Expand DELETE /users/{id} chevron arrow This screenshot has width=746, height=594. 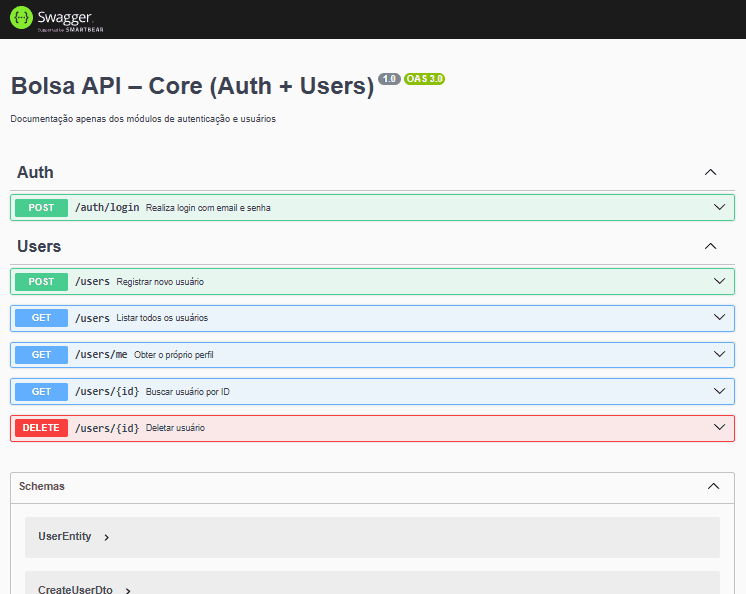click(x=719, y=427)
